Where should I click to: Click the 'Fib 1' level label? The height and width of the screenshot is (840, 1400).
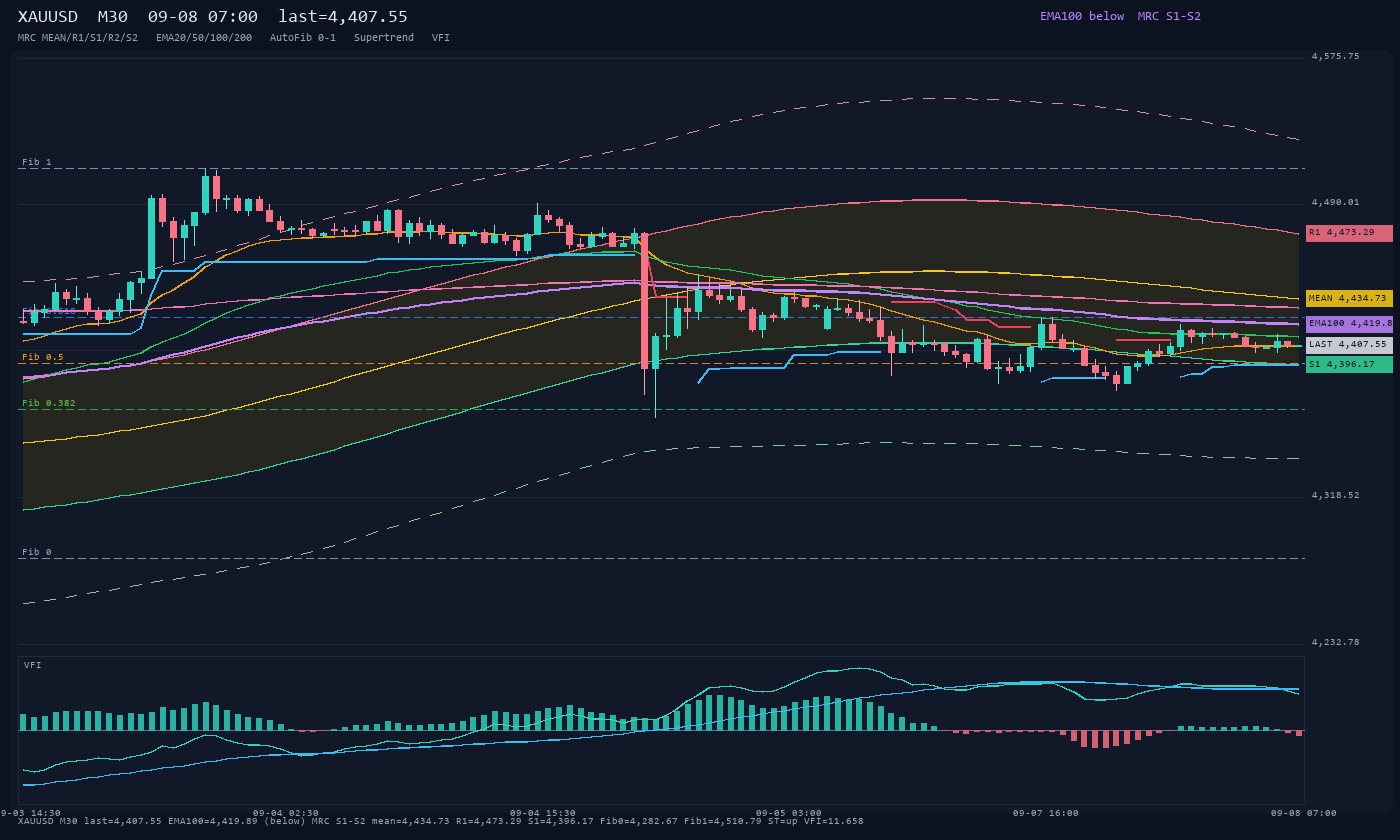click(x=37, y=162)
